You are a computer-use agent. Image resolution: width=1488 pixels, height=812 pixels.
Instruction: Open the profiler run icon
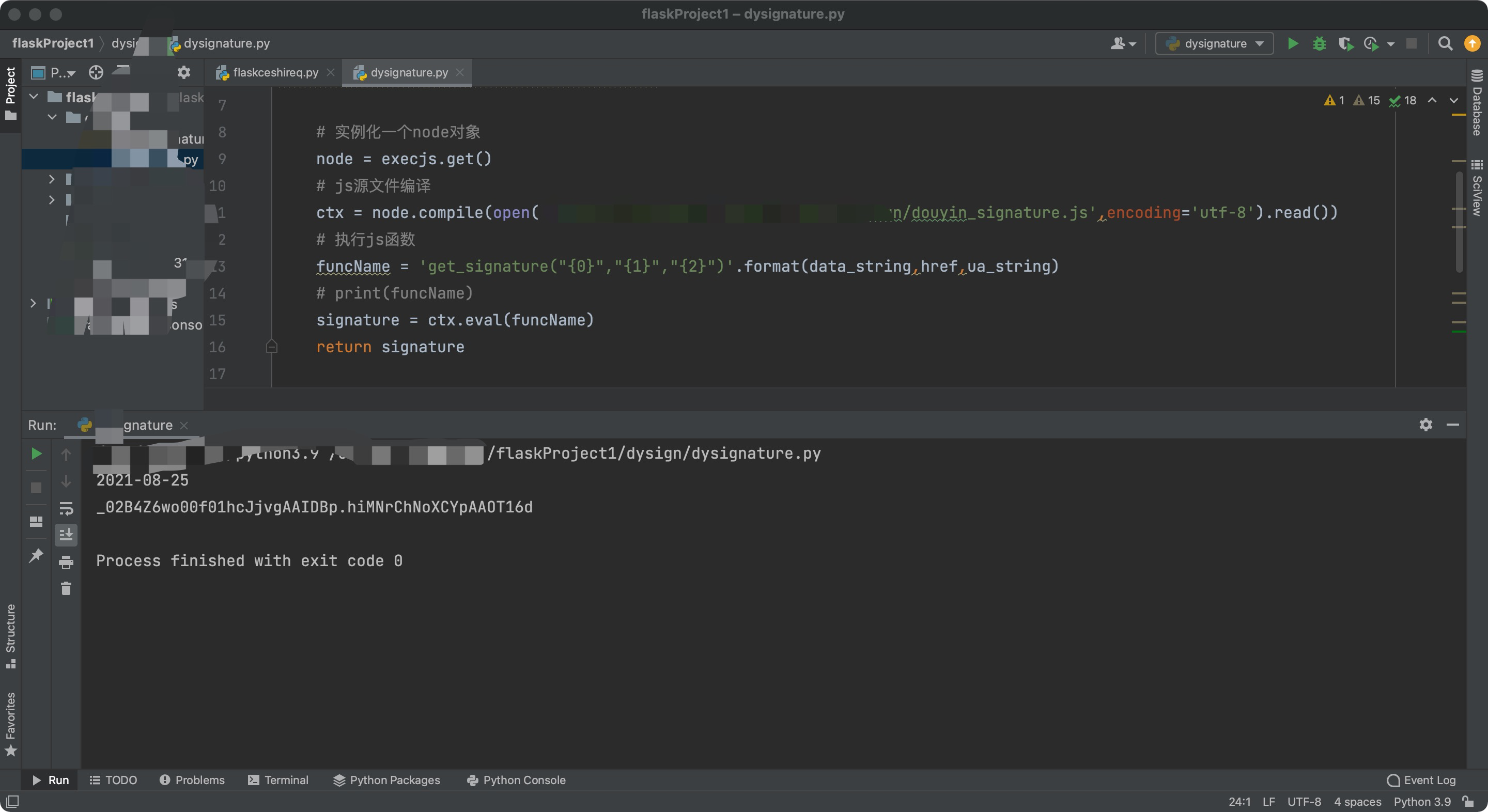point(1371,43)
